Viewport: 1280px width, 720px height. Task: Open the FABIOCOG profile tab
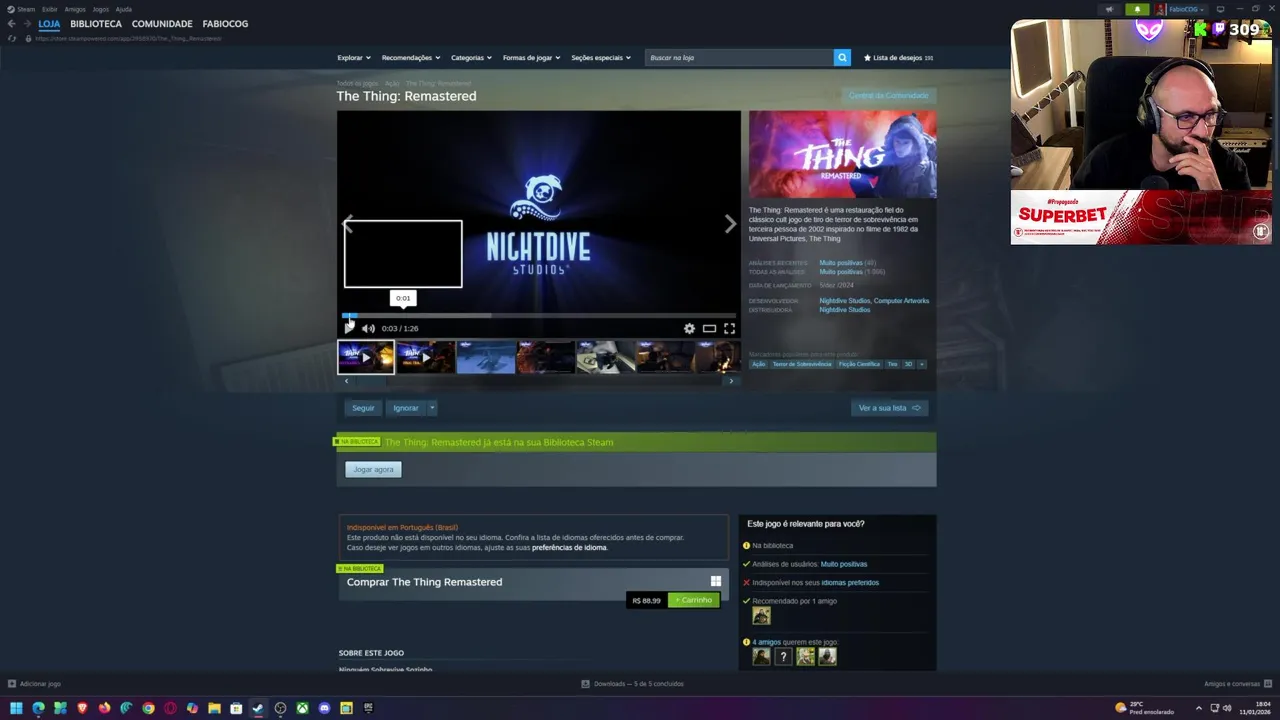tap(225, 24)
